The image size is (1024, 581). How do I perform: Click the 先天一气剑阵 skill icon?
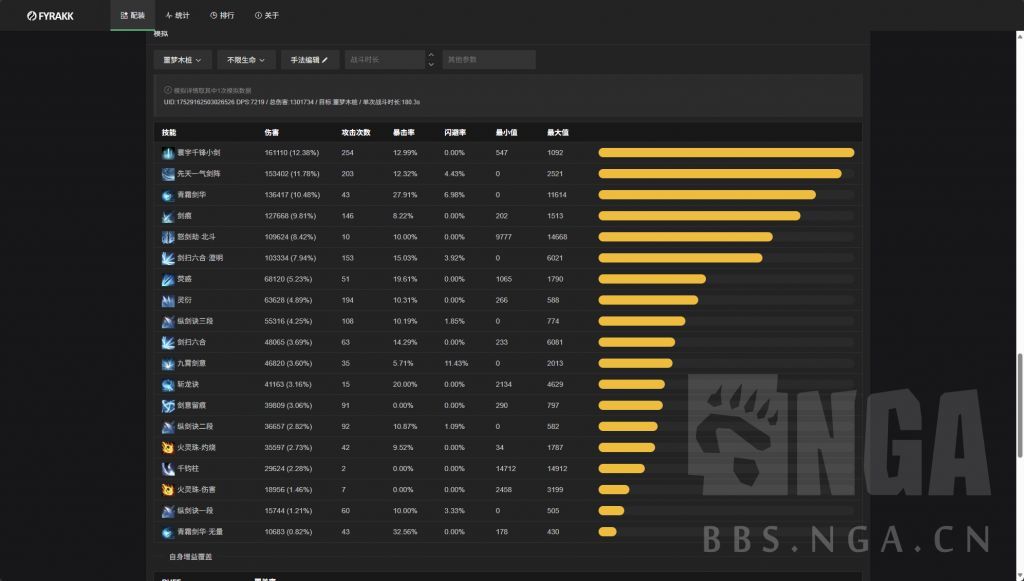168,174
